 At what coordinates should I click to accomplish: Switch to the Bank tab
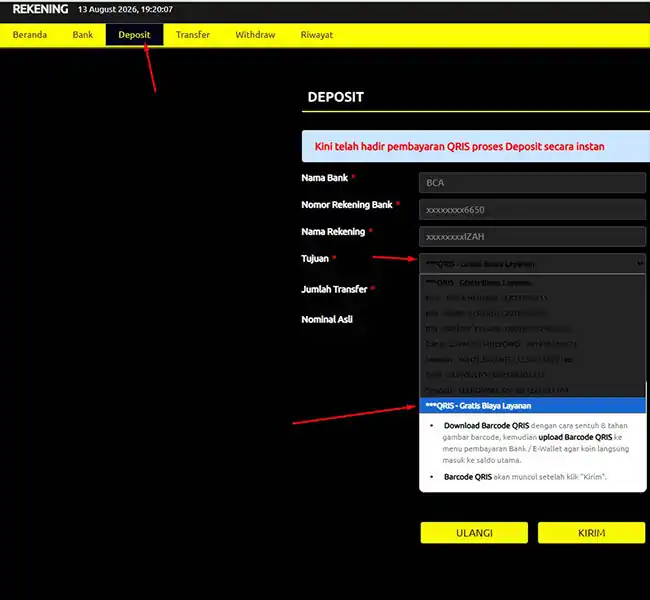coord(82,35)
